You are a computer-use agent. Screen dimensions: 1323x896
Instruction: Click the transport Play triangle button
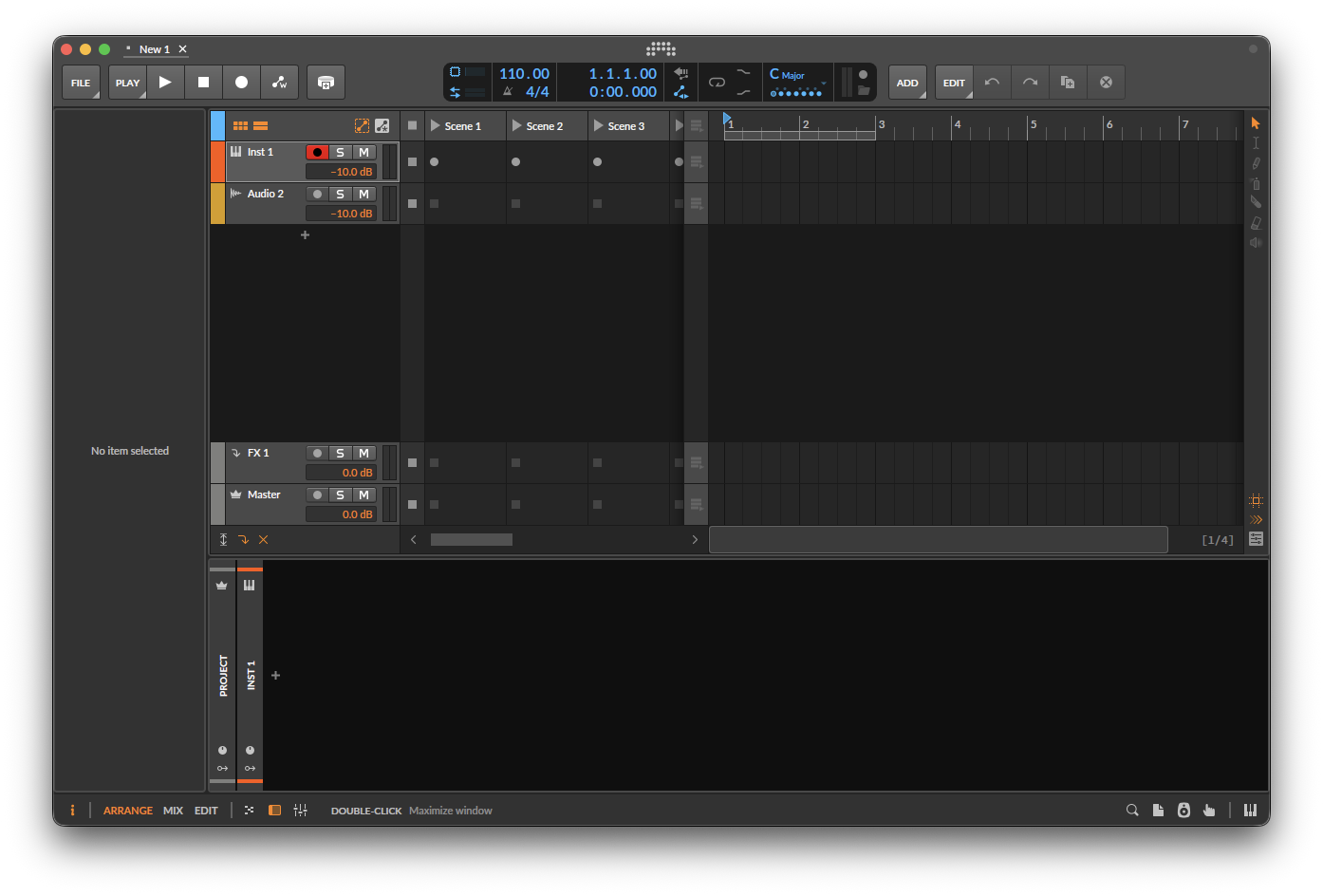pos(165,83)
